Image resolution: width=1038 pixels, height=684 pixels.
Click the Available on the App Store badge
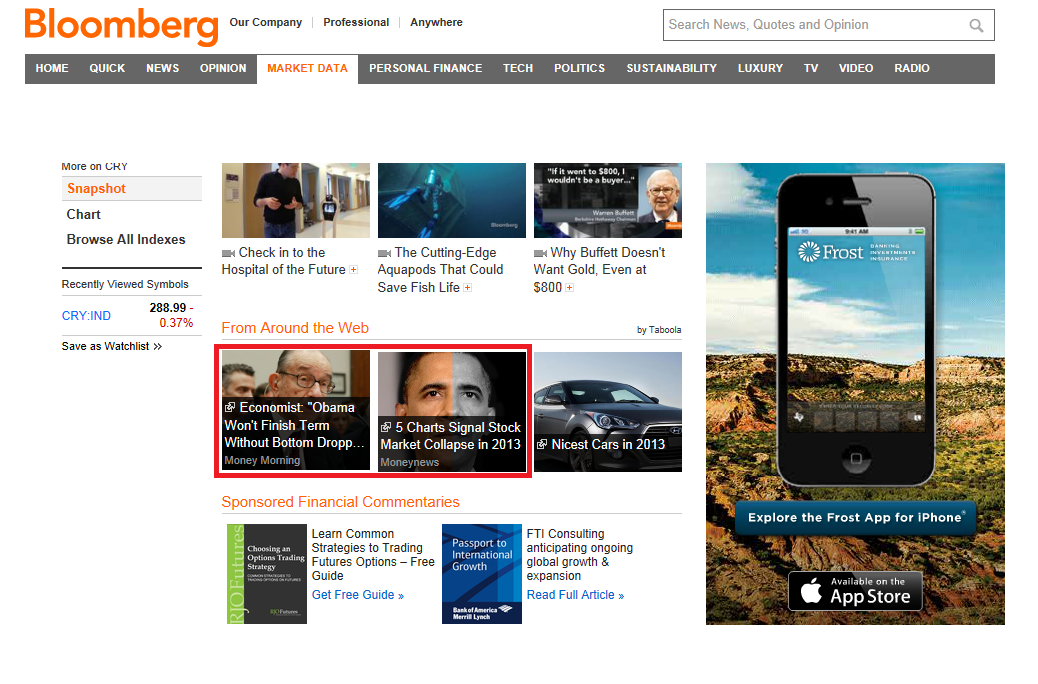pos(855,591)
